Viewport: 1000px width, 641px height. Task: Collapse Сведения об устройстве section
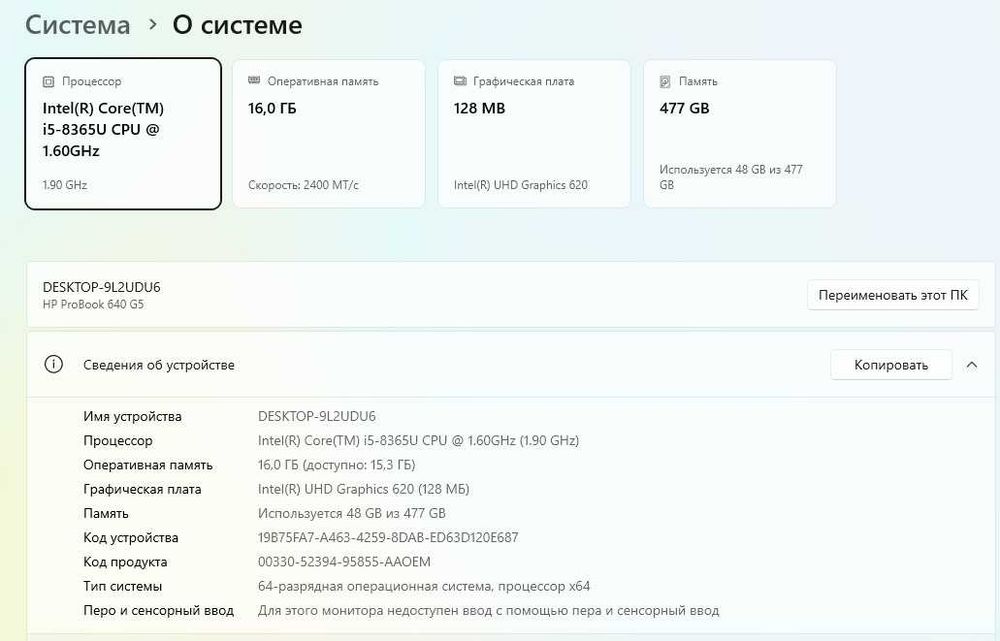pos(971,365)
